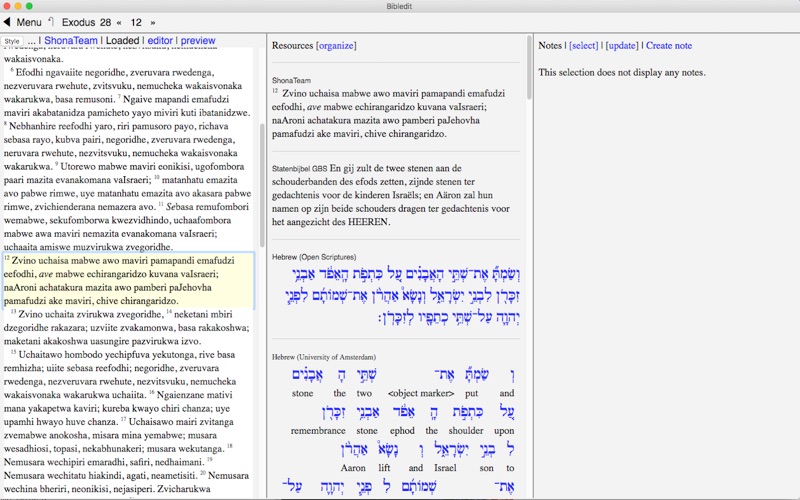
Task: Click the ellipsis next to Style
Action: [31, 41]
